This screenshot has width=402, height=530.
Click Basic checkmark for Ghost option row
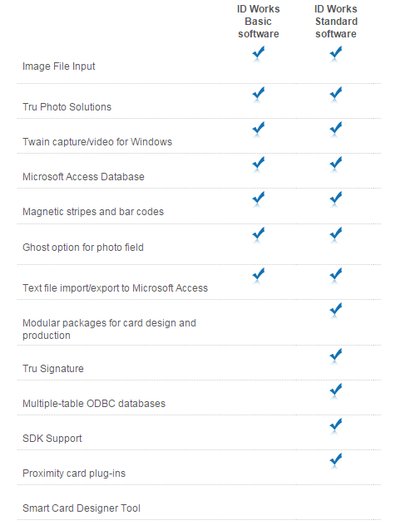[259, 235]
